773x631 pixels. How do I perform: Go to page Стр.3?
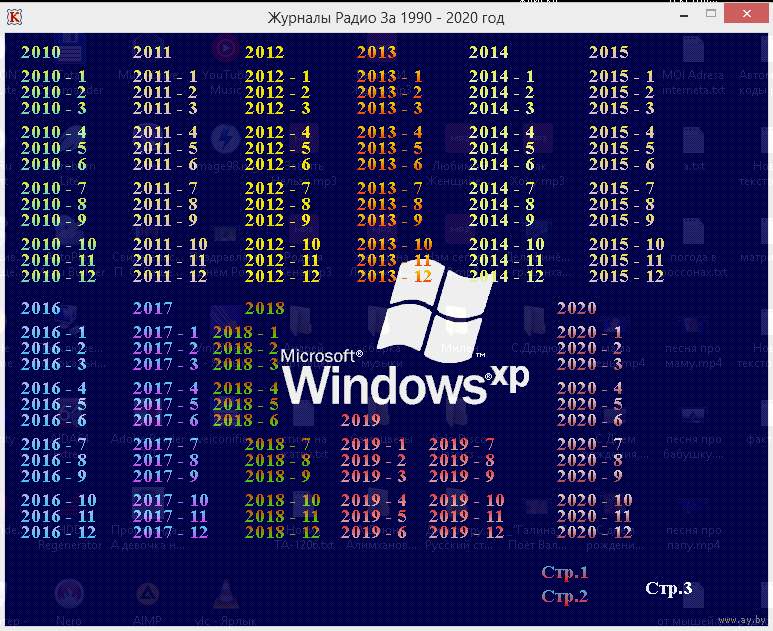pos(668,588)
